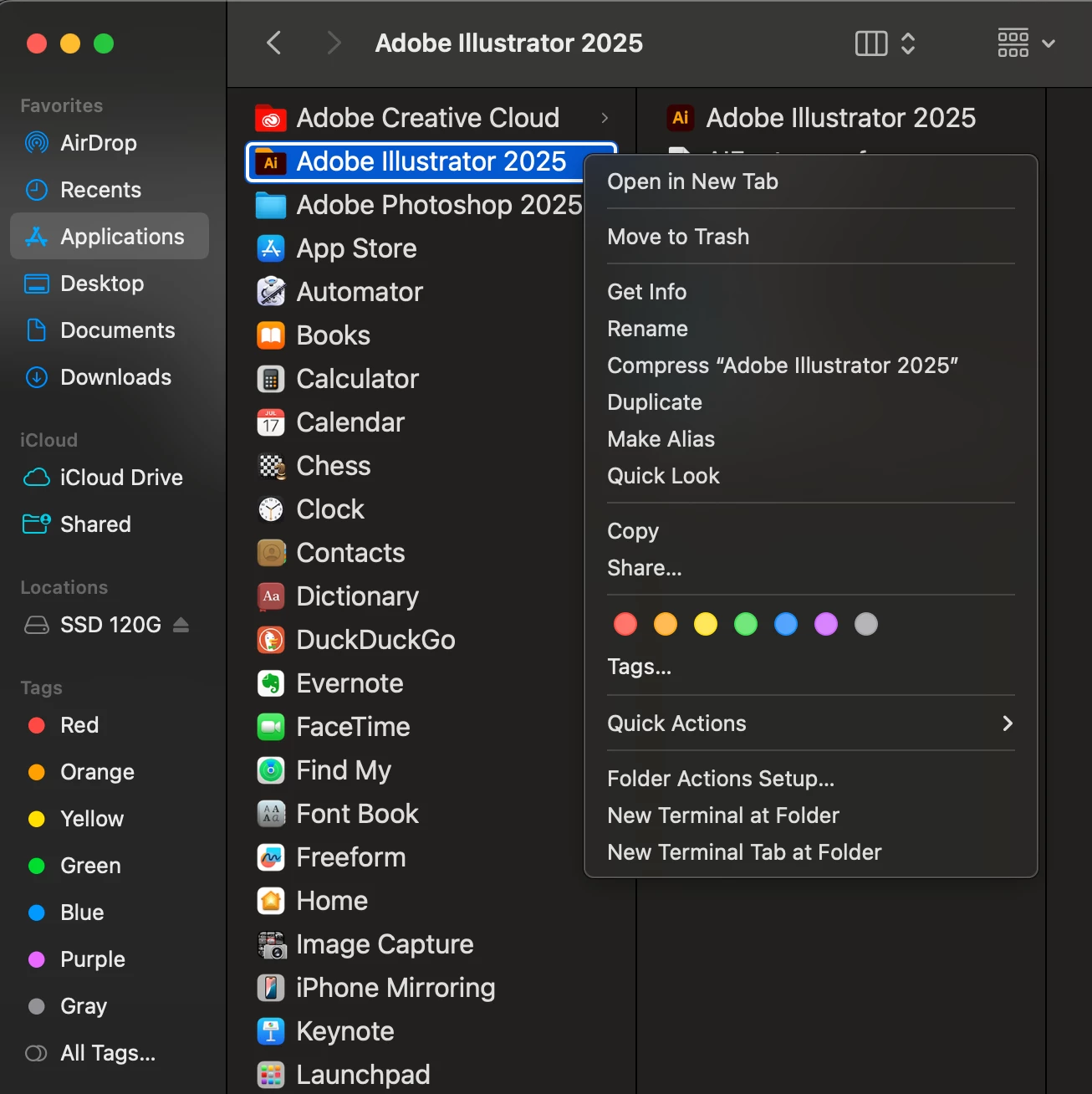The height and width of the screenshot is (1094, 1092).
Task: Select the DuckDuckGo app icon
Action: pos(270,640)
